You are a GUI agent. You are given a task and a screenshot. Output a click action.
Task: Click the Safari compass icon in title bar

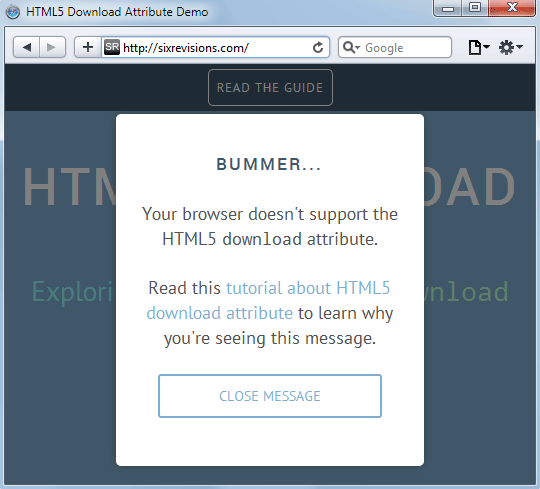[13, 12]
